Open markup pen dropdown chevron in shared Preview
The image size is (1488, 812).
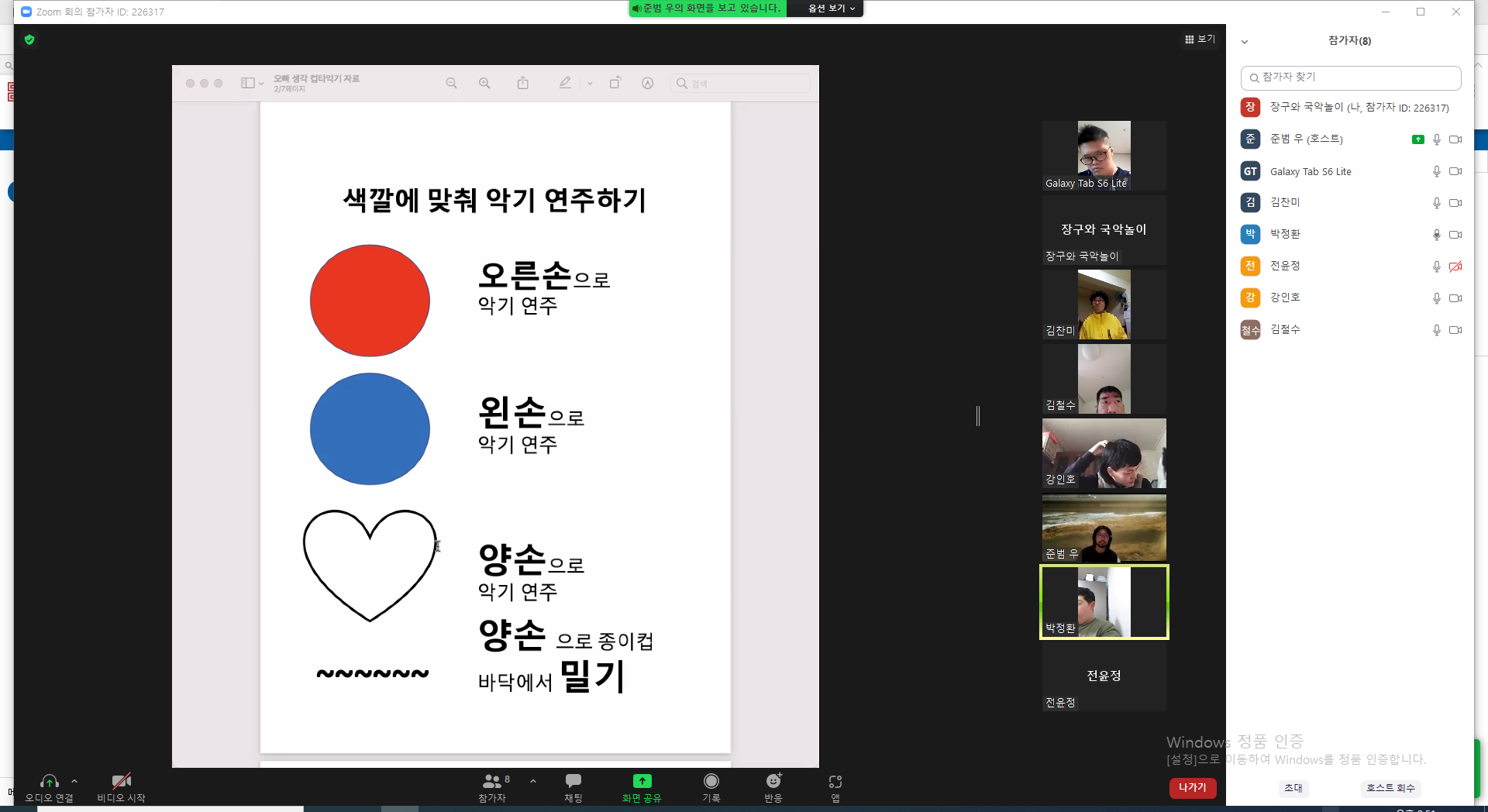coord(590,84)
